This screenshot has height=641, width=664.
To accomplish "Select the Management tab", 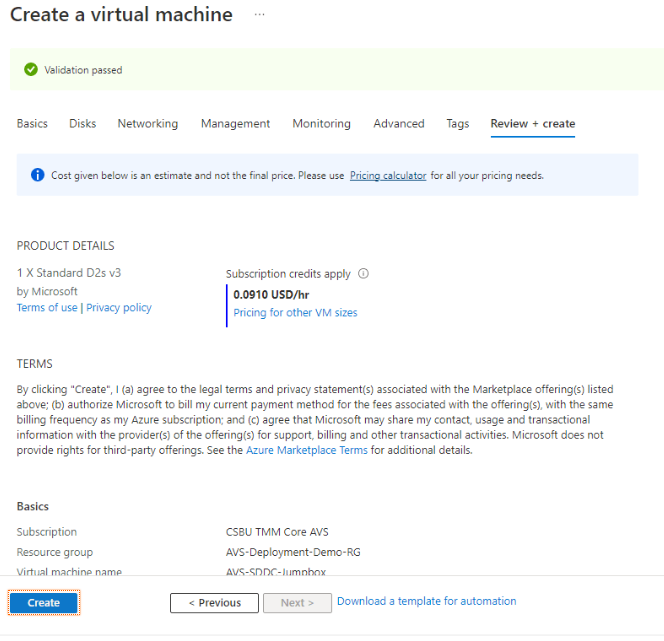I will (235, 124).
